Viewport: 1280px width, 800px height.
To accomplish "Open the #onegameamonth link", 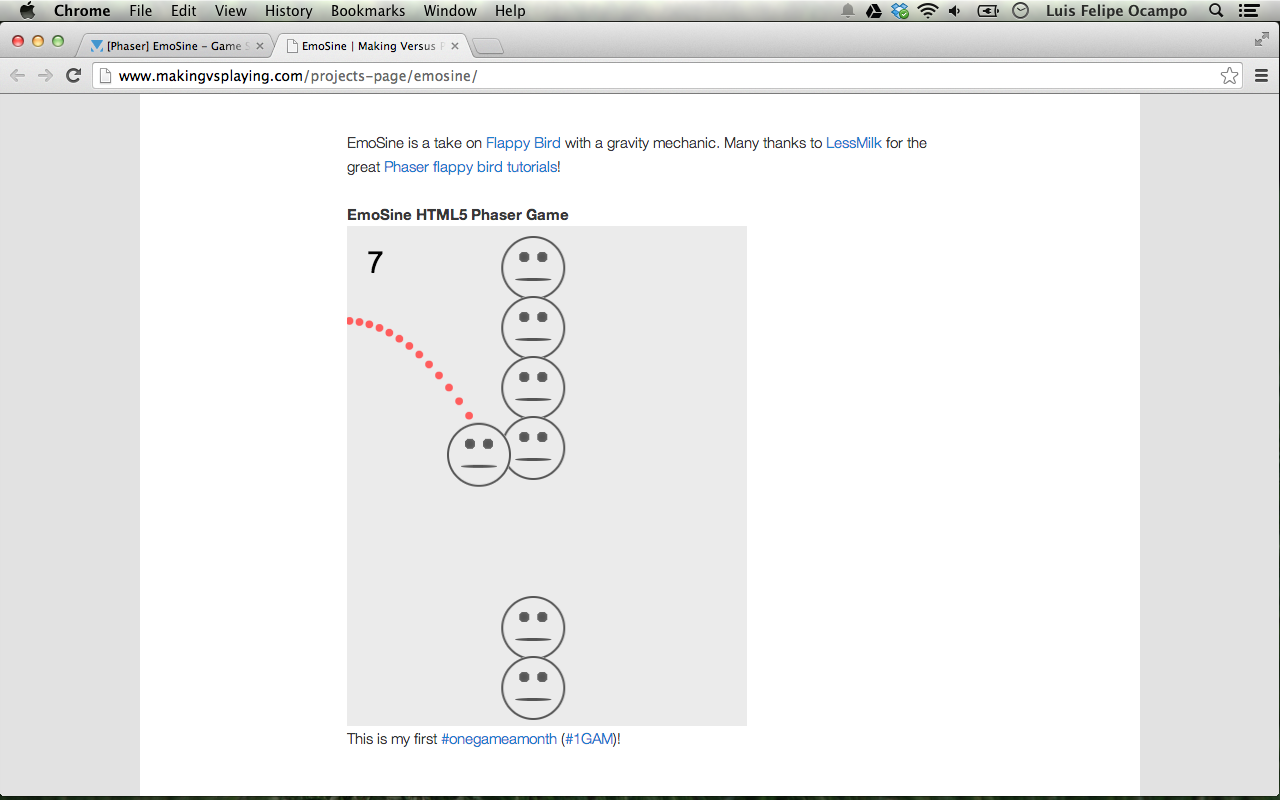I will point(499,739).
